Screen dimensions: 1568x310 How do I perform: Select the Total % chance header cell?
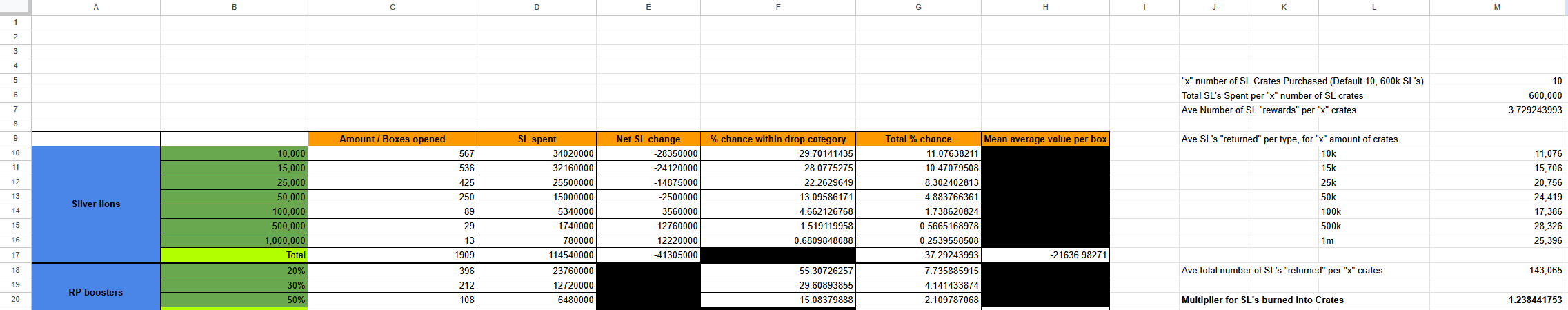pyautogui.click(x=917, y=139)
